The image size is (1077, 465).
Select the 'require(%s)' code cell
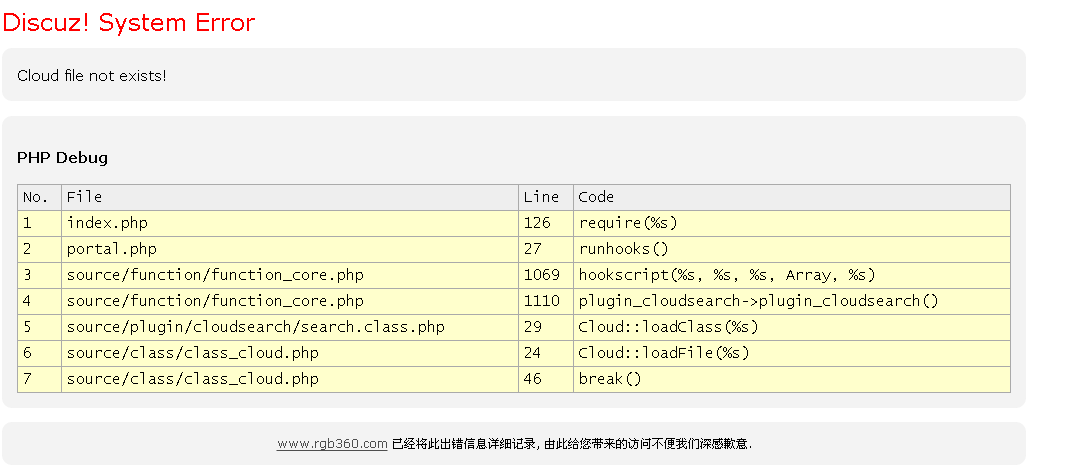pos(792,223)
